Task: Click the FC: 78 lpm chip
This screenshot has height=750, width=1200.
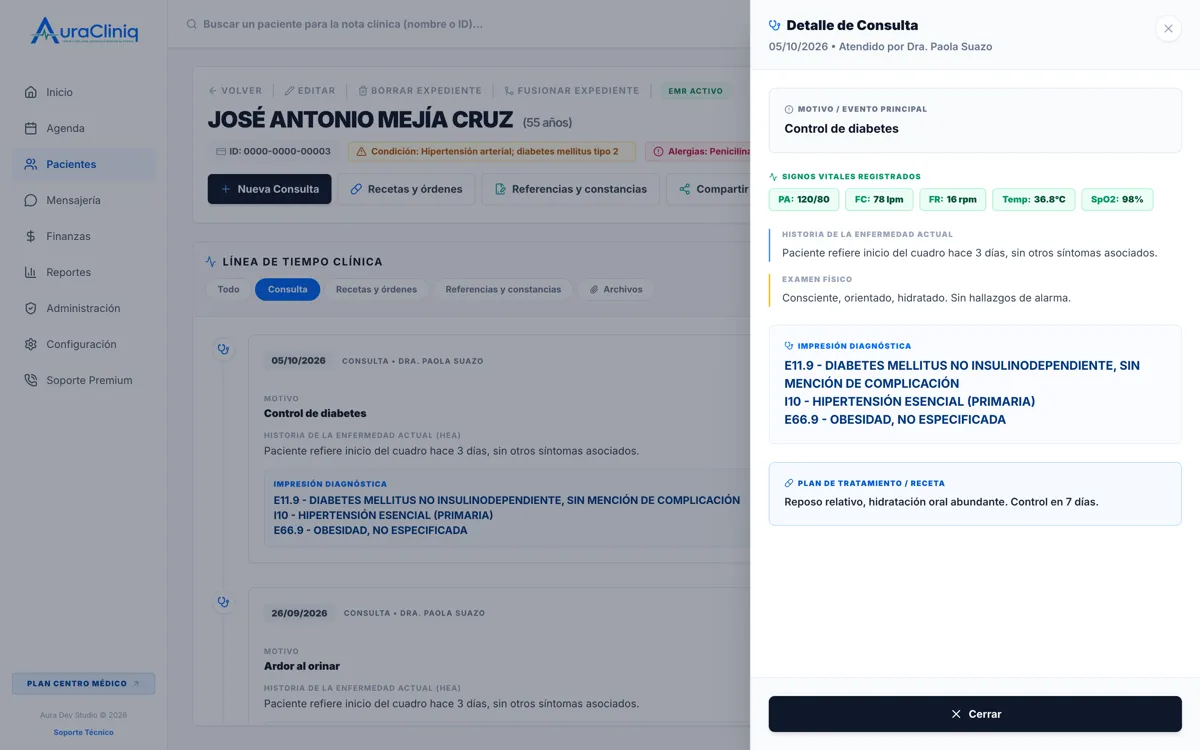Action: 879,199
